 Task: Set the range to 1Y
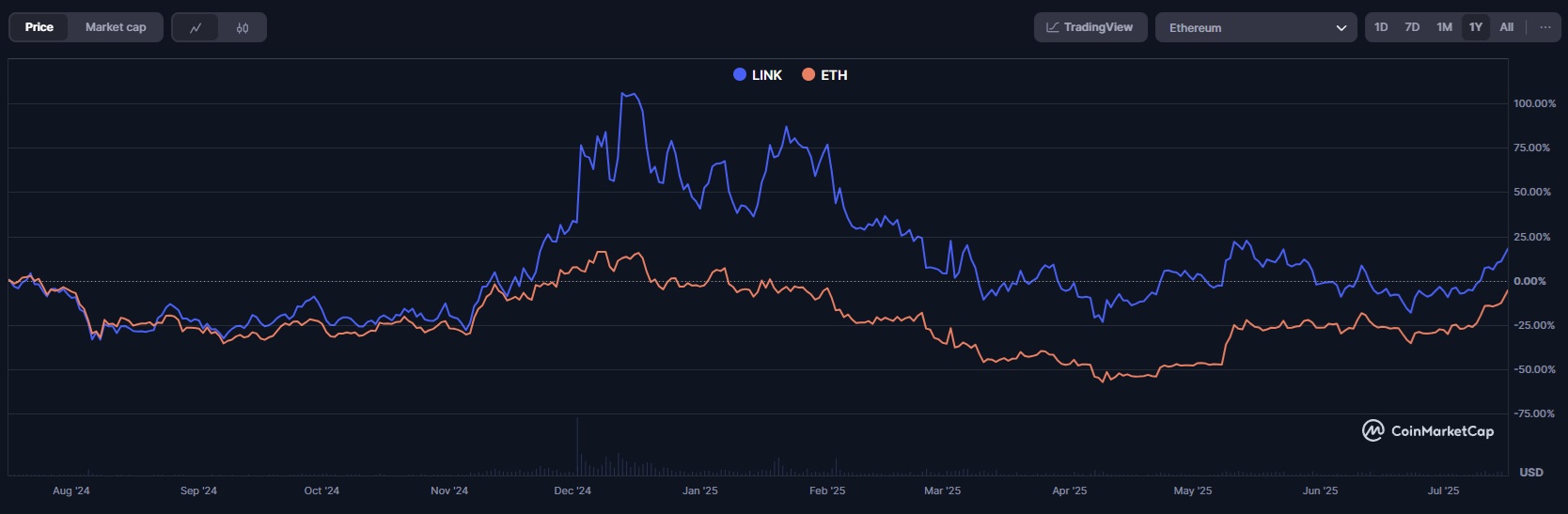(1476, 27)
